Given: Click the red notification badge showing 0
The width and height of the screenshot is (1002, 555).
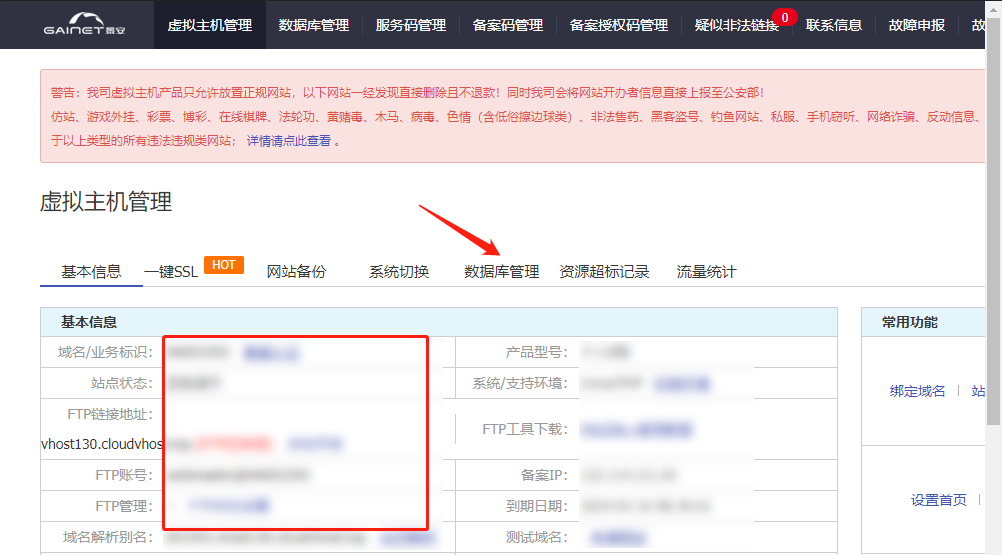Looking at the screenshot, I should pos(785,17).
